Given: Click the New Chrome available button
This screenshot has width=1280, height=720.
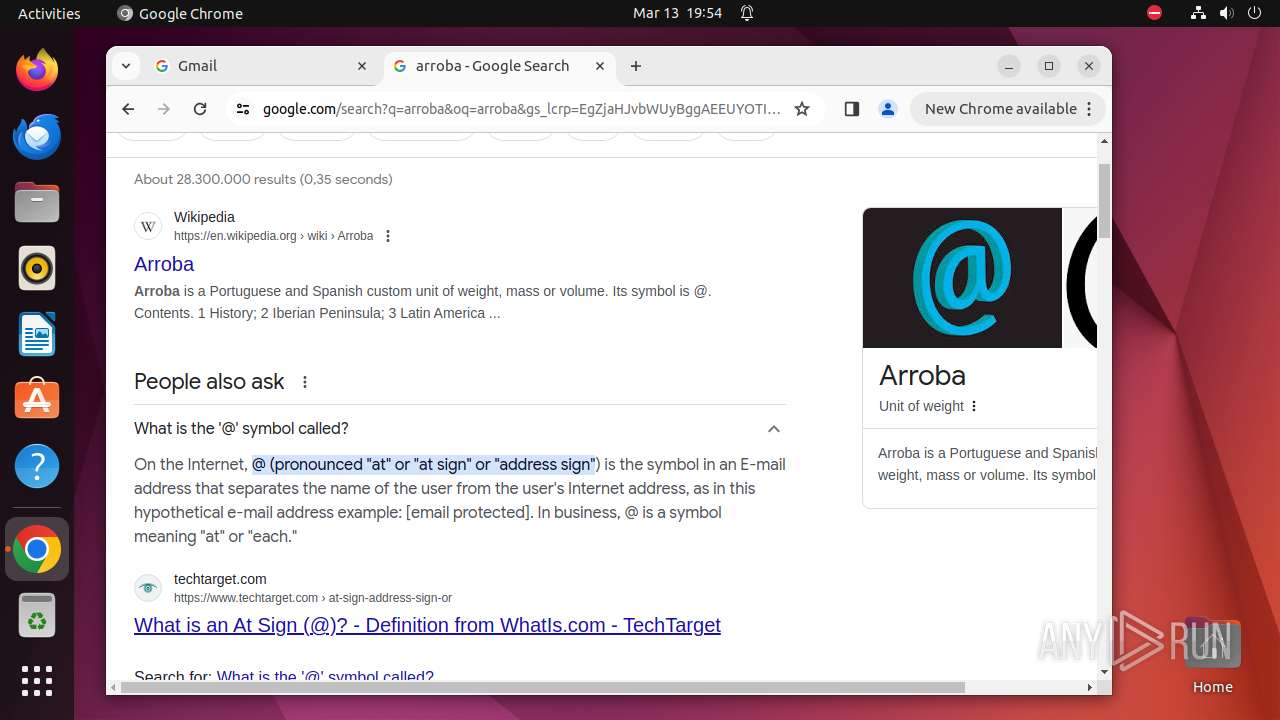Looking at the screenshot, I should point(1007,109).
